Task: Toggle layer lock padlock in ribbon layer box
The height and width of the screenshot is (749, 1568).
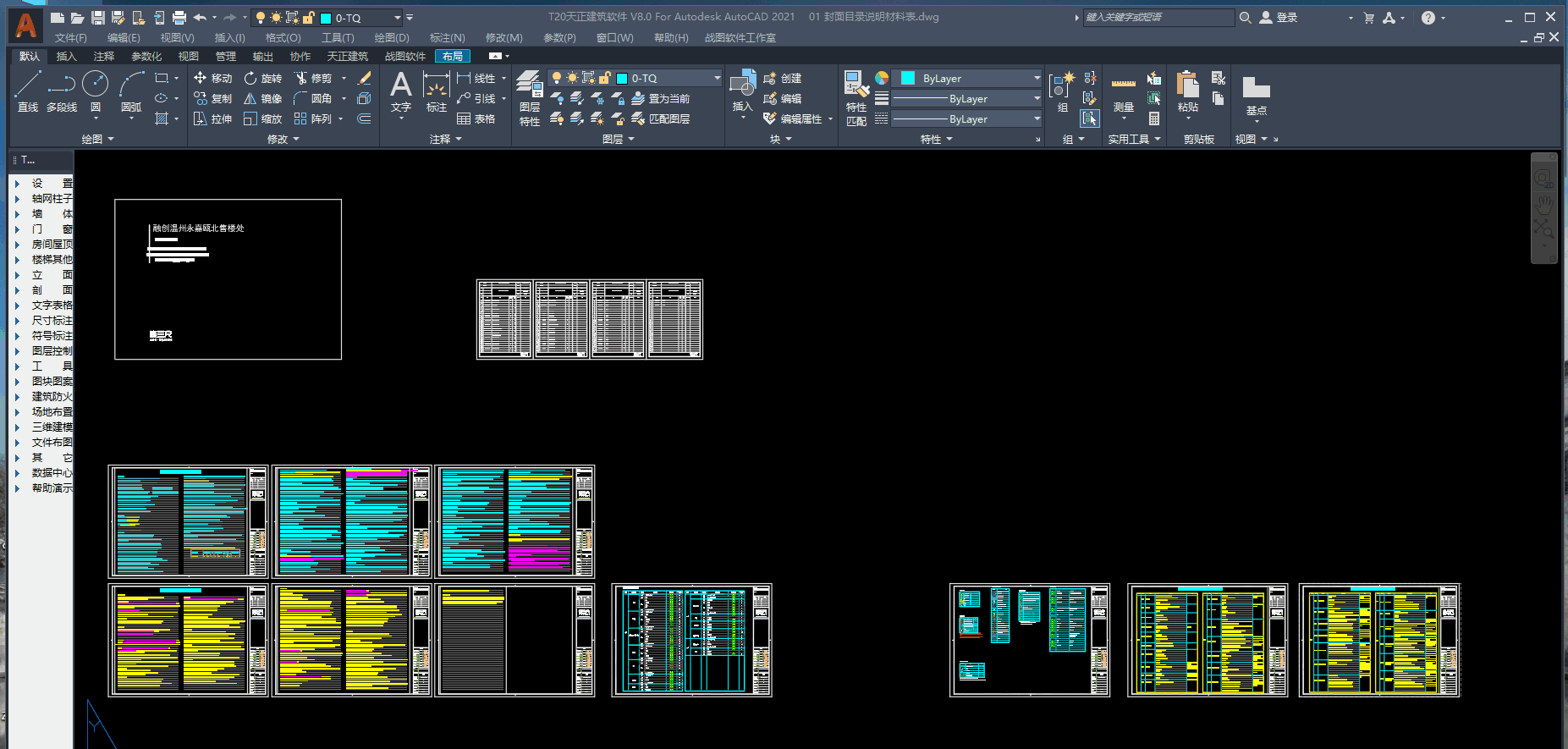Action: [605, 78]
